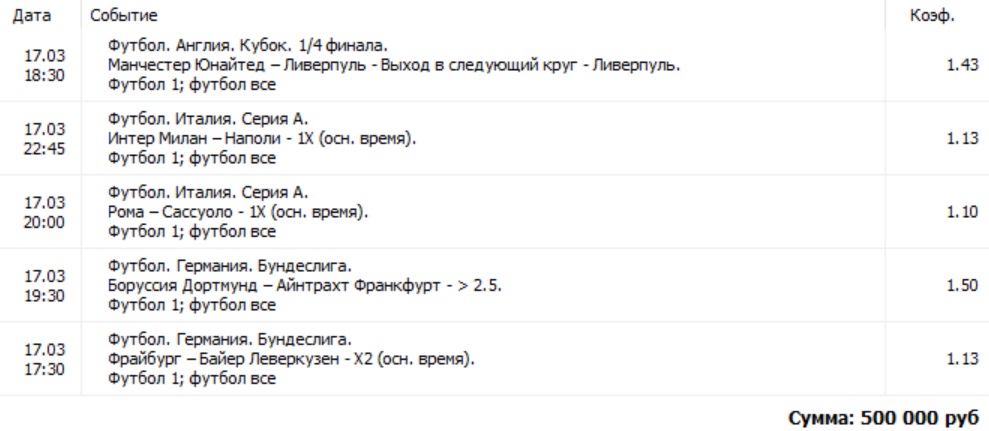Image resolution: width=989 pixels, height=431 pixels.
Task: Click coefficient 1.43 for the Liverpool bet
Action: click(x=963, y=65)
